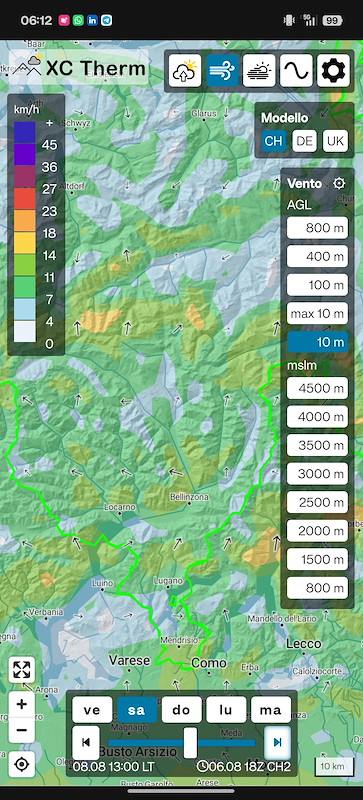Tap the Varese city label
Viewport: 363px width, 800px height.
click(130, 660)
